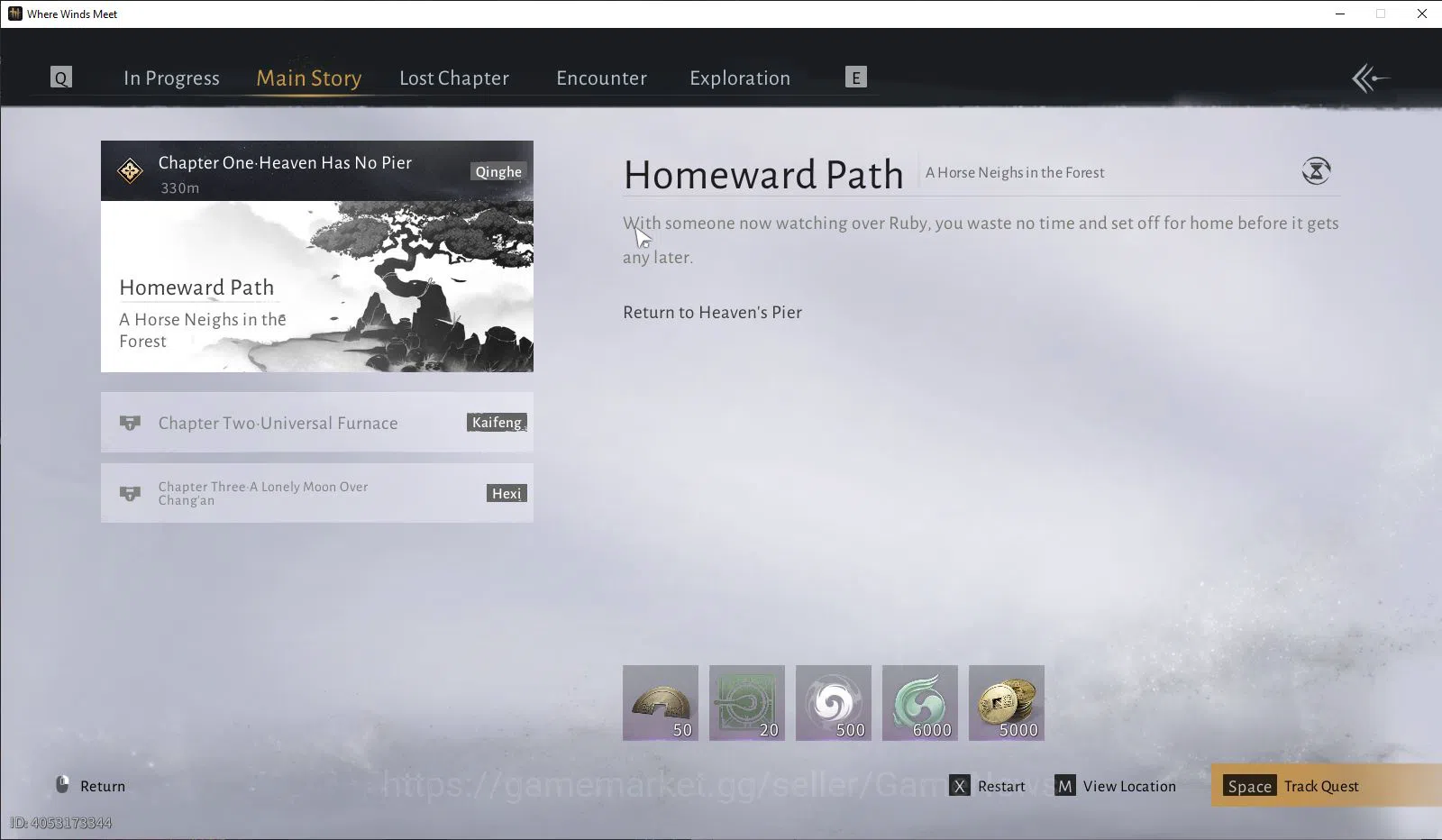Click the Space key icon for Track Quest

[x=1249, y=786]
